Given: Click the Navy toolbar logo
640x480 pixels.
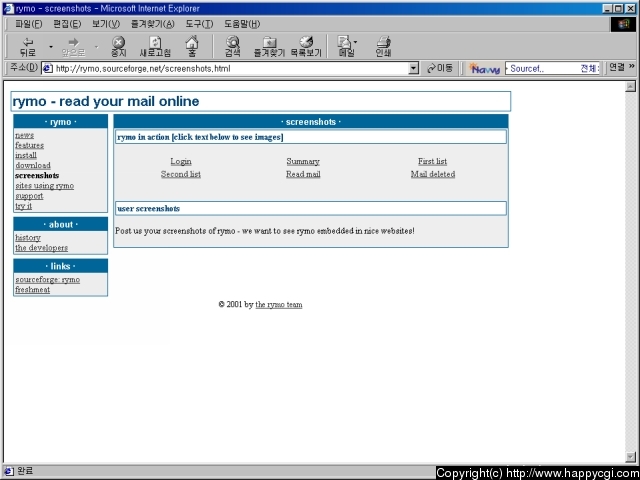Looking at the screenshot, I should (x=484, y=68).
